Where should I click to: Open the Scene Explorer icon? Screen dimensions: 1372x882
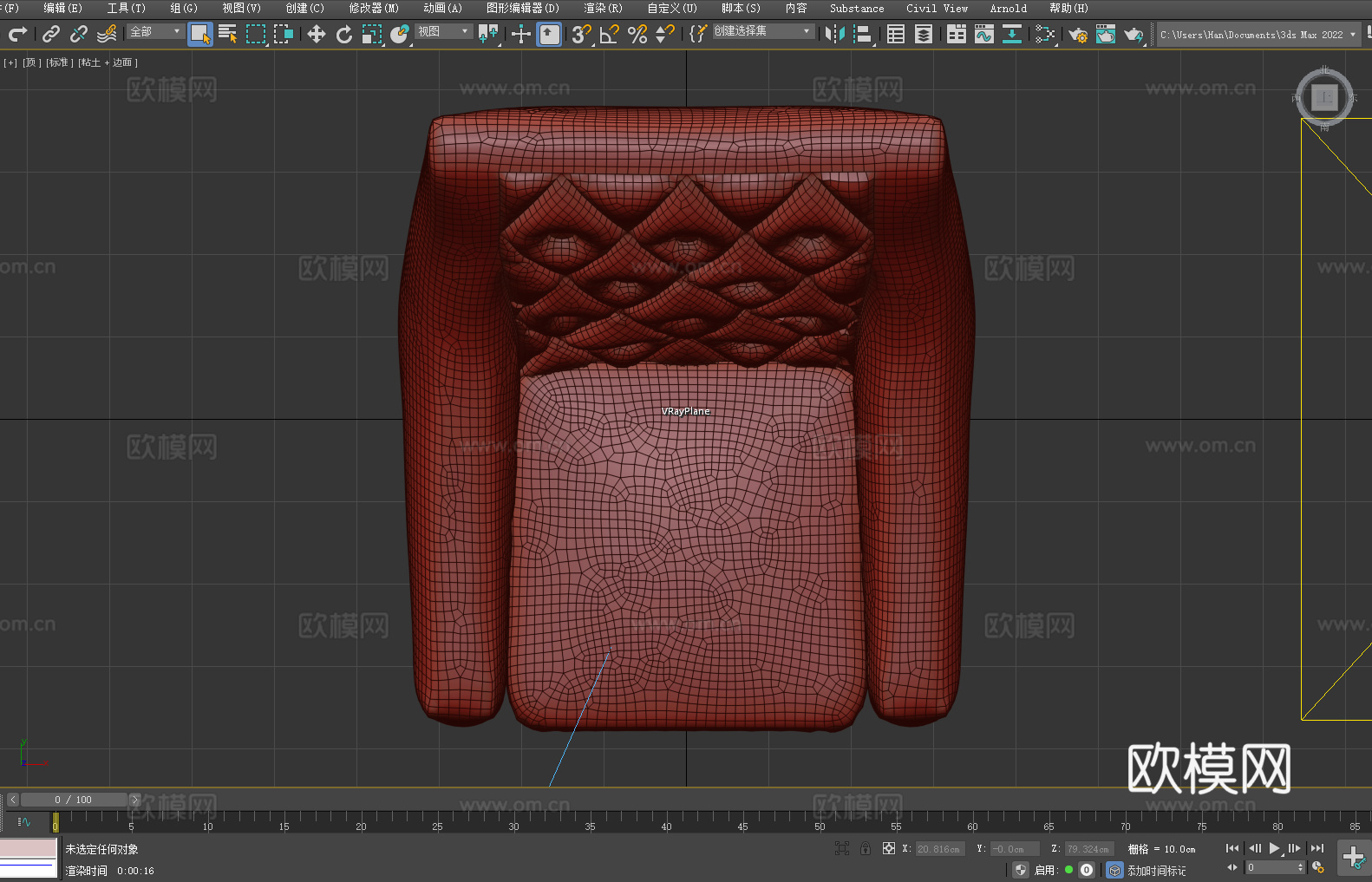tap(896, 34)
